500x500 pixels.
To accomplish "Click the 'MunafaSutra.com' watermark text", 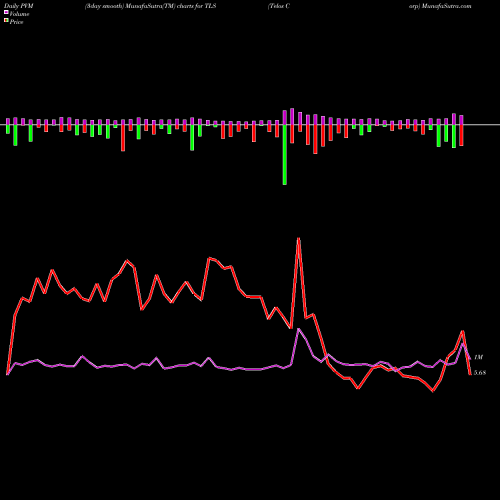I will (446, 6).
